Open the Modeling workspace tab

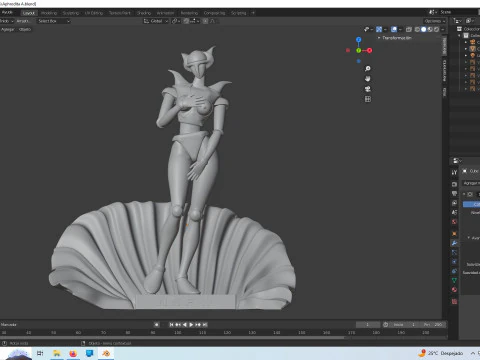[x=49, y=13]
